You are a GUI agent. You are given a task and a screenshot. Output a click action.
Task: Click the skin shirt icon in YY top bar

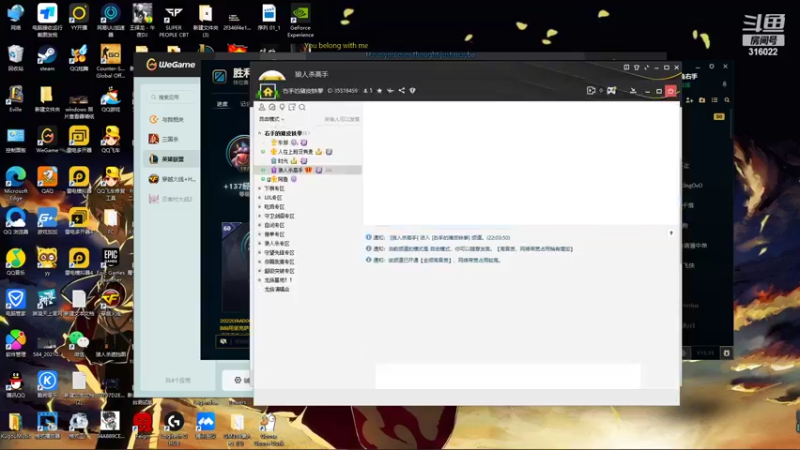(x=636, y=67)
